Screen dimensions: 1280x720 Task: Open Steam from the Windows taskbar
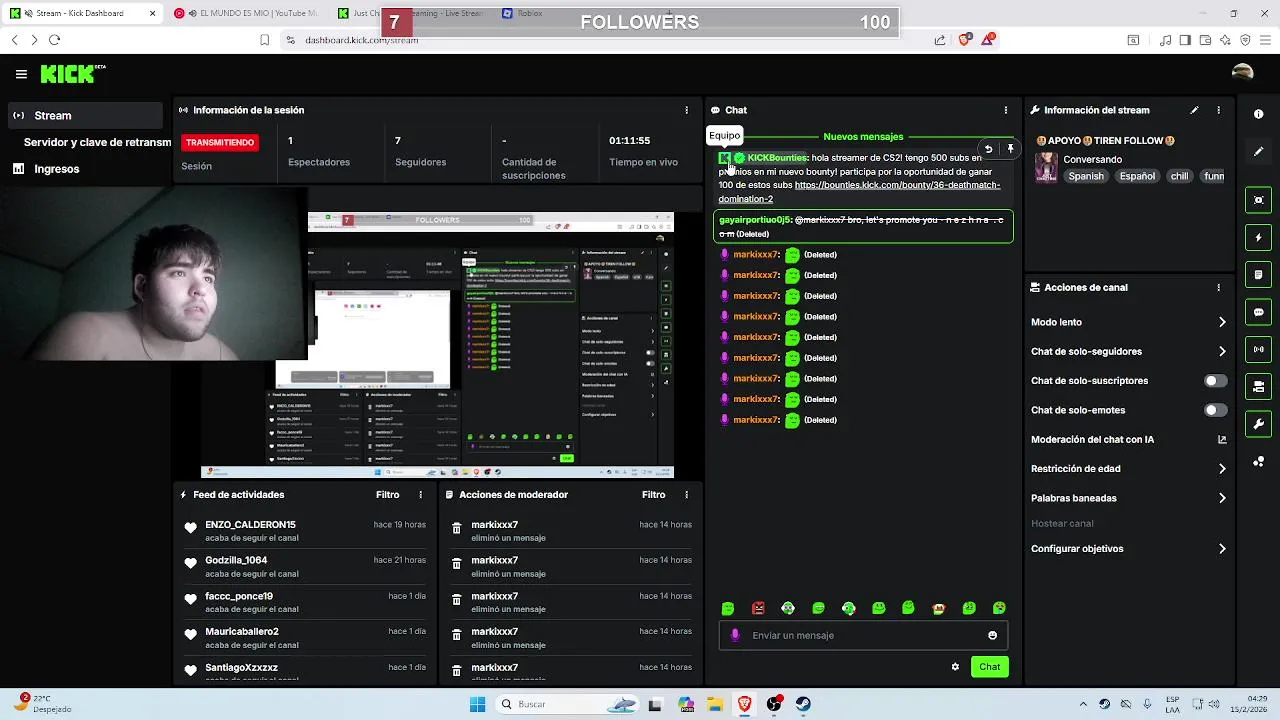click(x=803, y=704)
